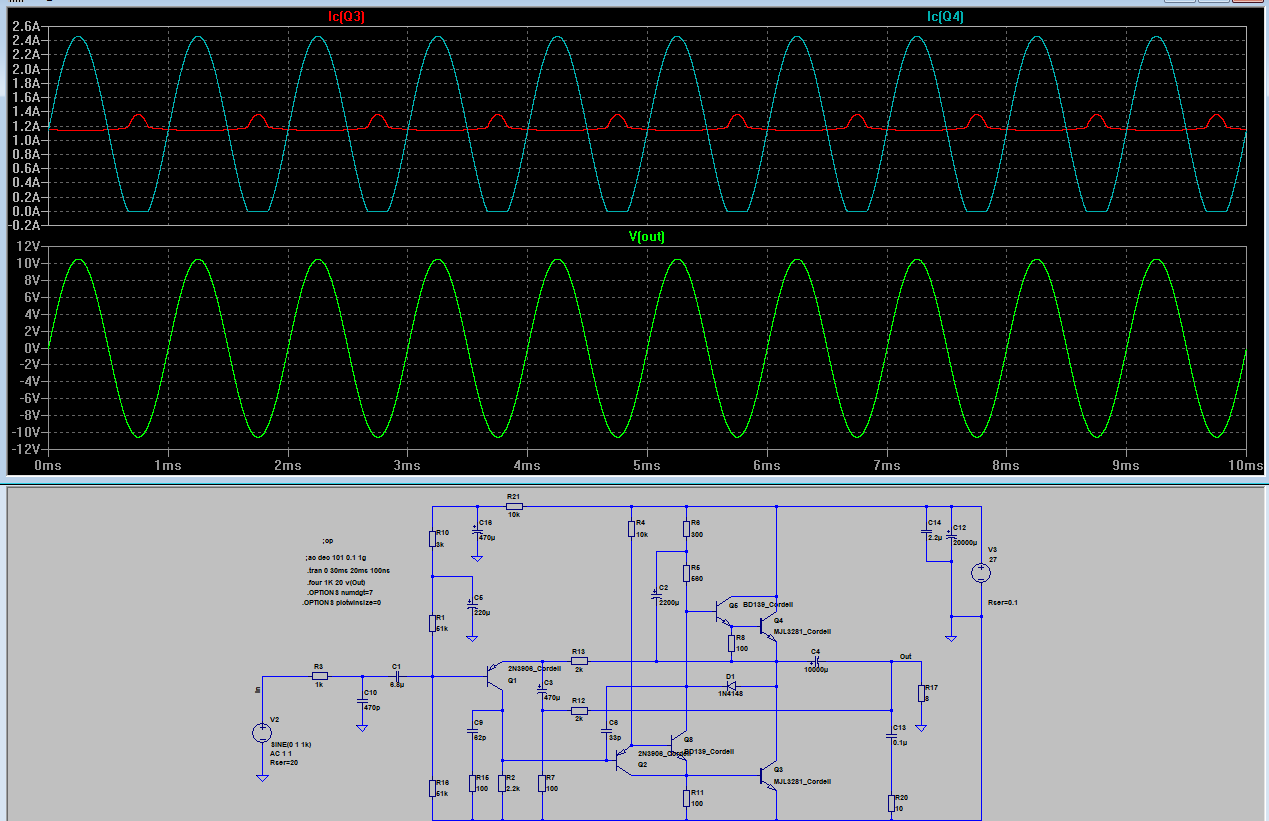This screenshot has width=1269, height=821.
Task: Select resistor R2 2.2k symbol
Action: click(502, 782)
